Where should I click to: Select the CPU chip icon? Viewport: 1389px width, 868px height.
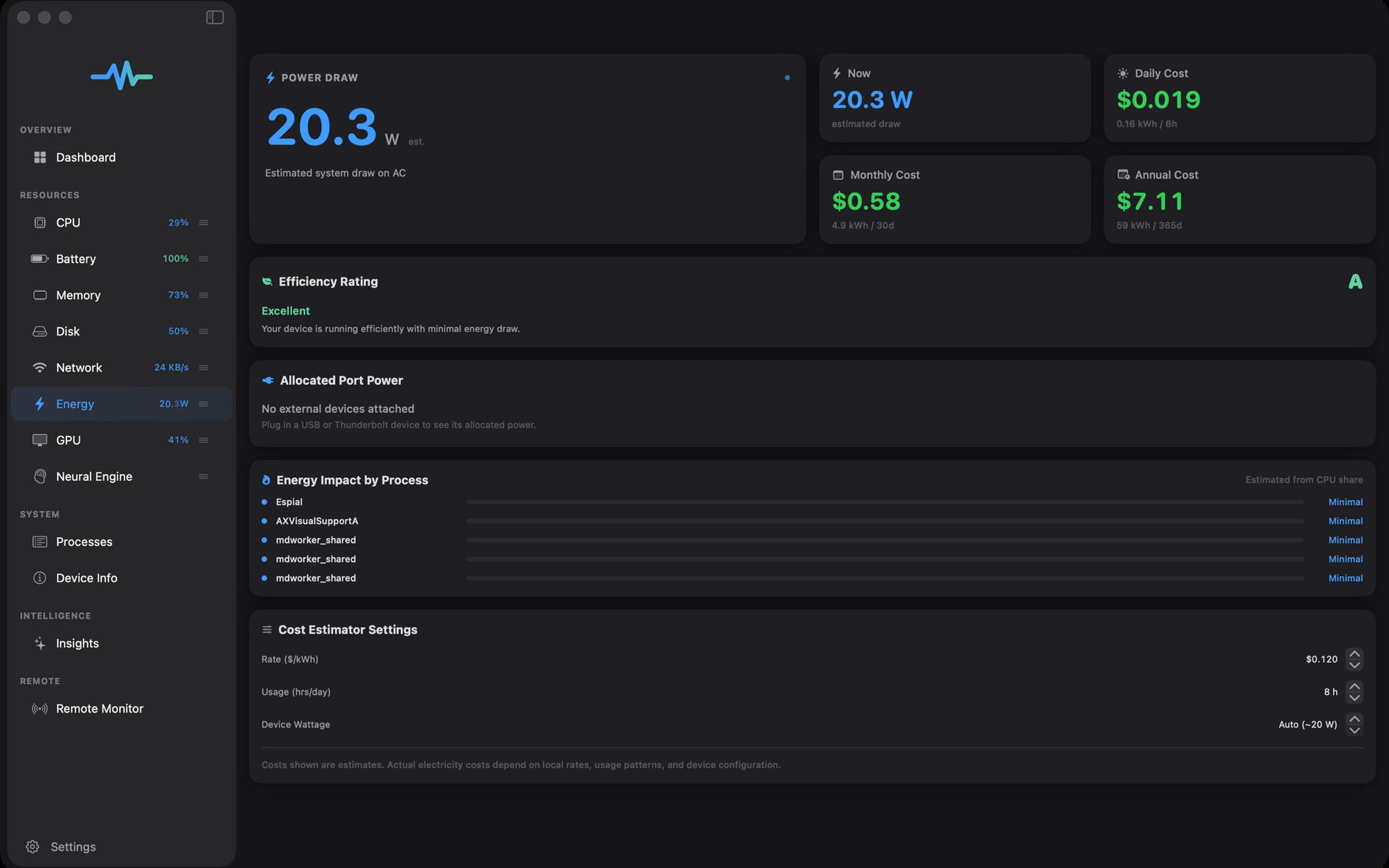click(39, 223)
